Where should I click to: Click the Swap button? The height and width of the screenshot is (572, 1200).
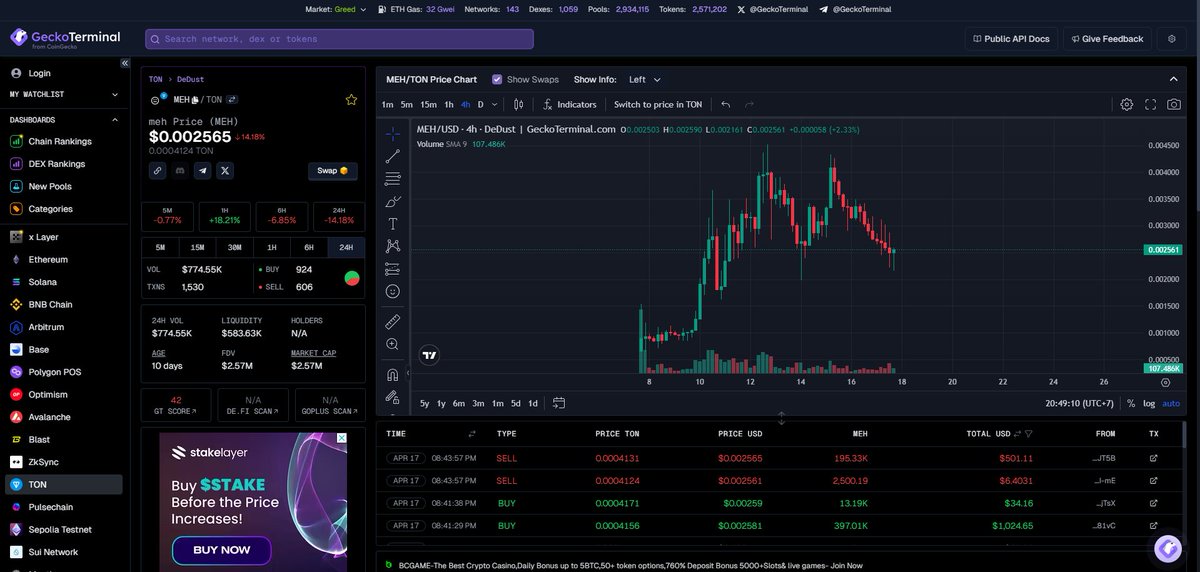pyautogui.click(x=332, y=171)
